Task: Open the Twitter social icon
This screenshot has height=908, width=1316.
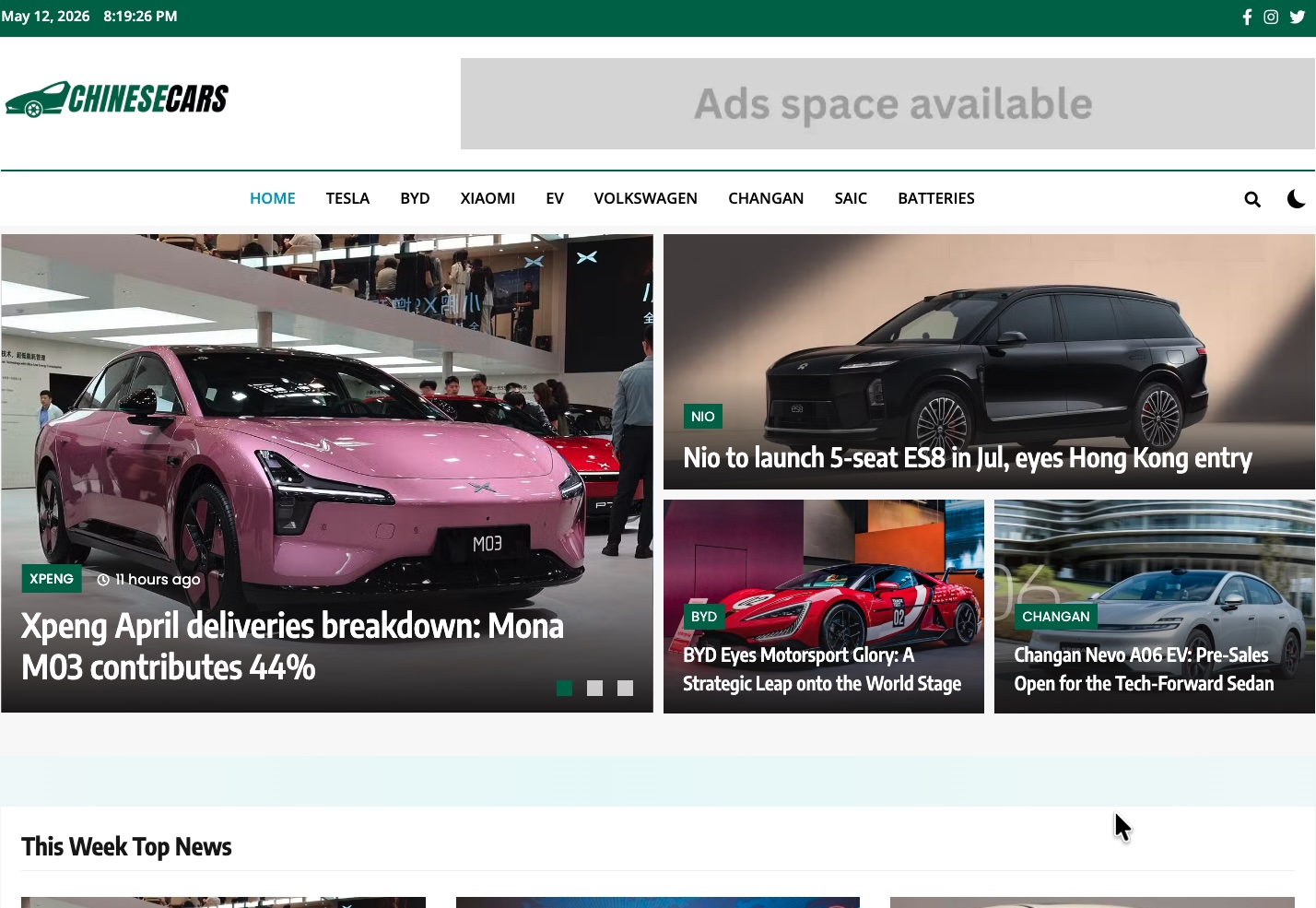Action: (x=1297, y=17)
